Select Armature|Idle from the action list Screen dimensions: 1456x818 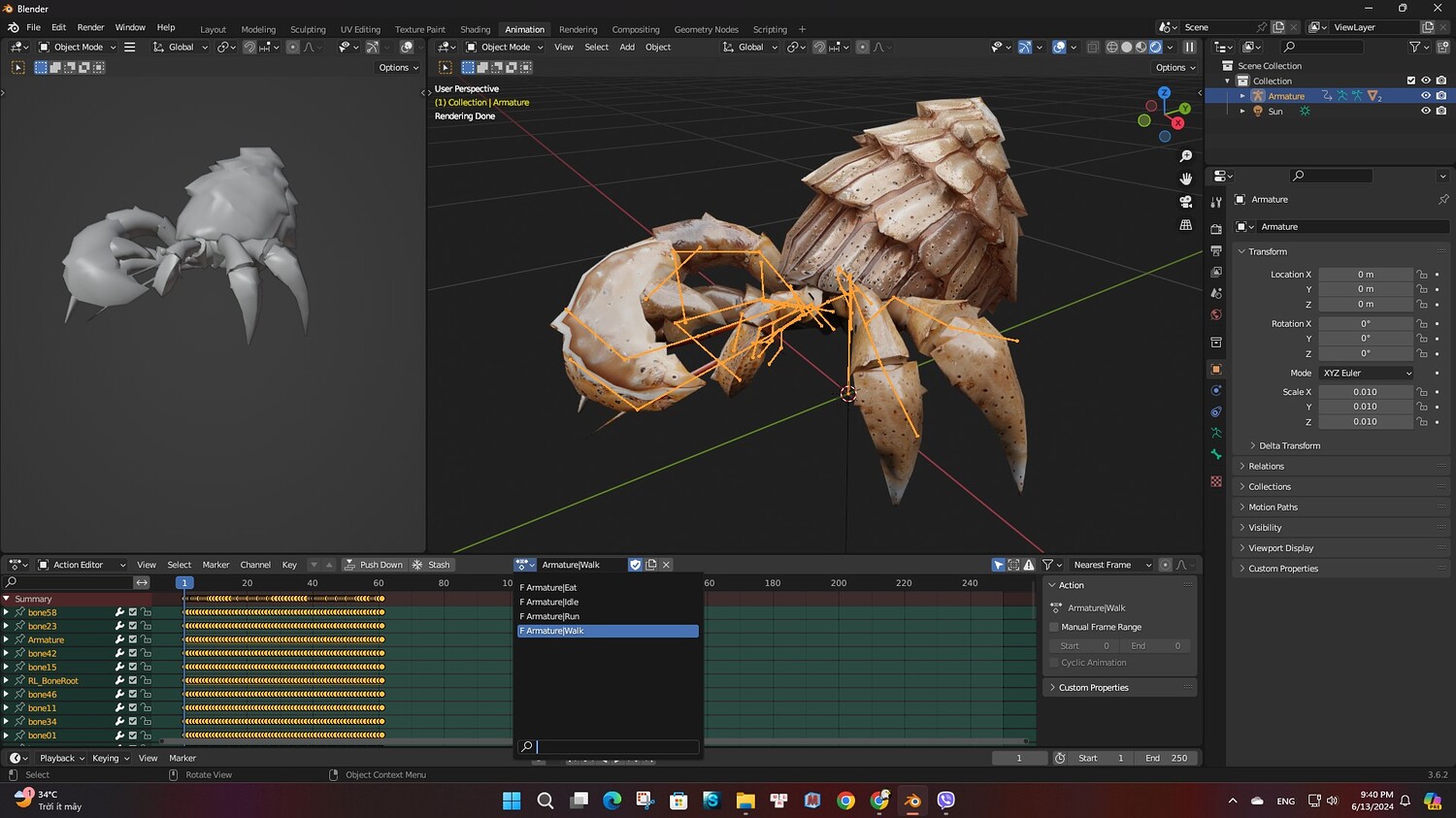552,602
